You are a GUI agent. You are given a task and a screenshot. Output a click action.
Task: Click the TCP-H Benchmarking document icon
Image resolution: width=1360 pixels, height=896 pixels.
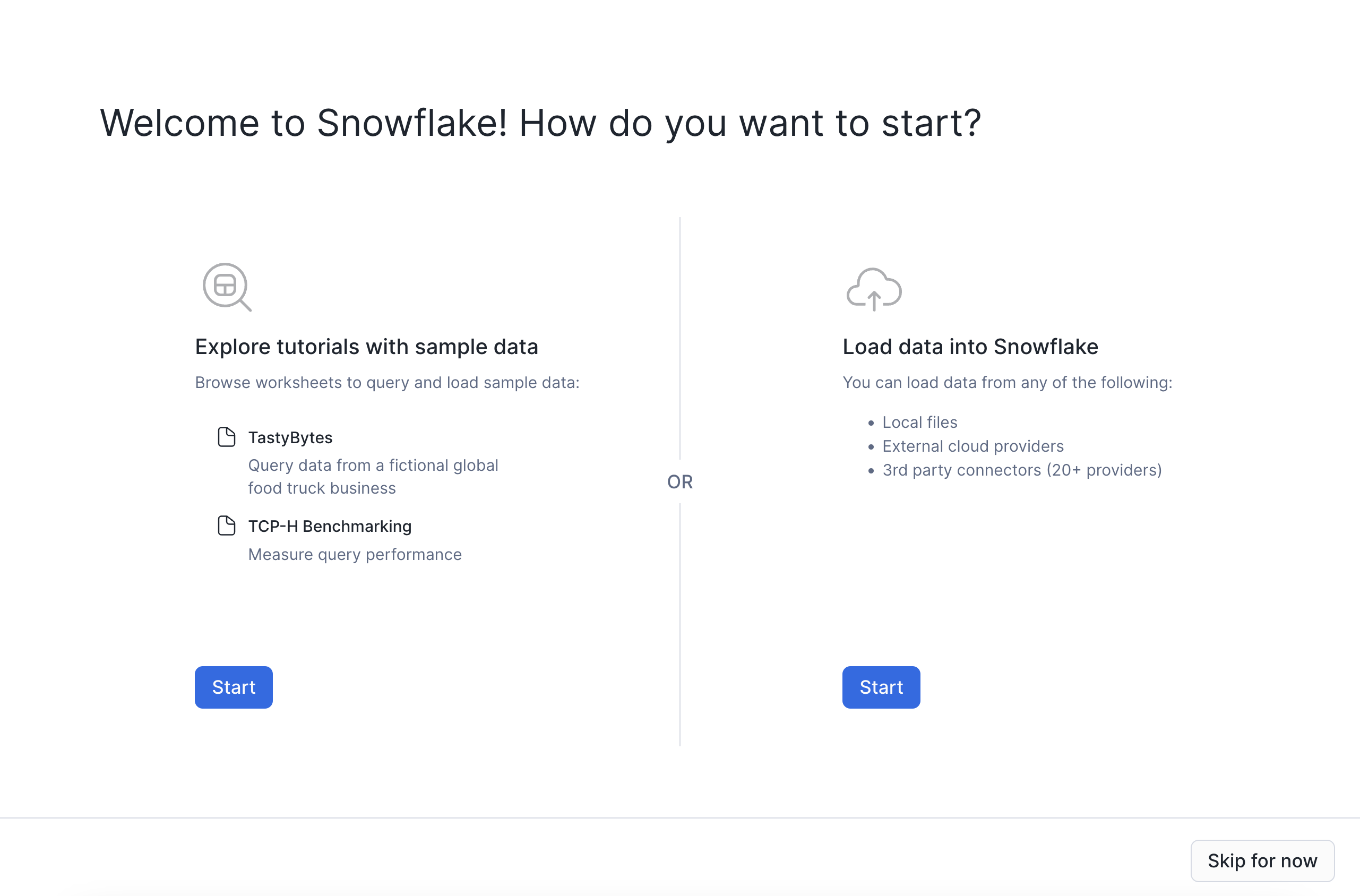(x=227, y=525)
